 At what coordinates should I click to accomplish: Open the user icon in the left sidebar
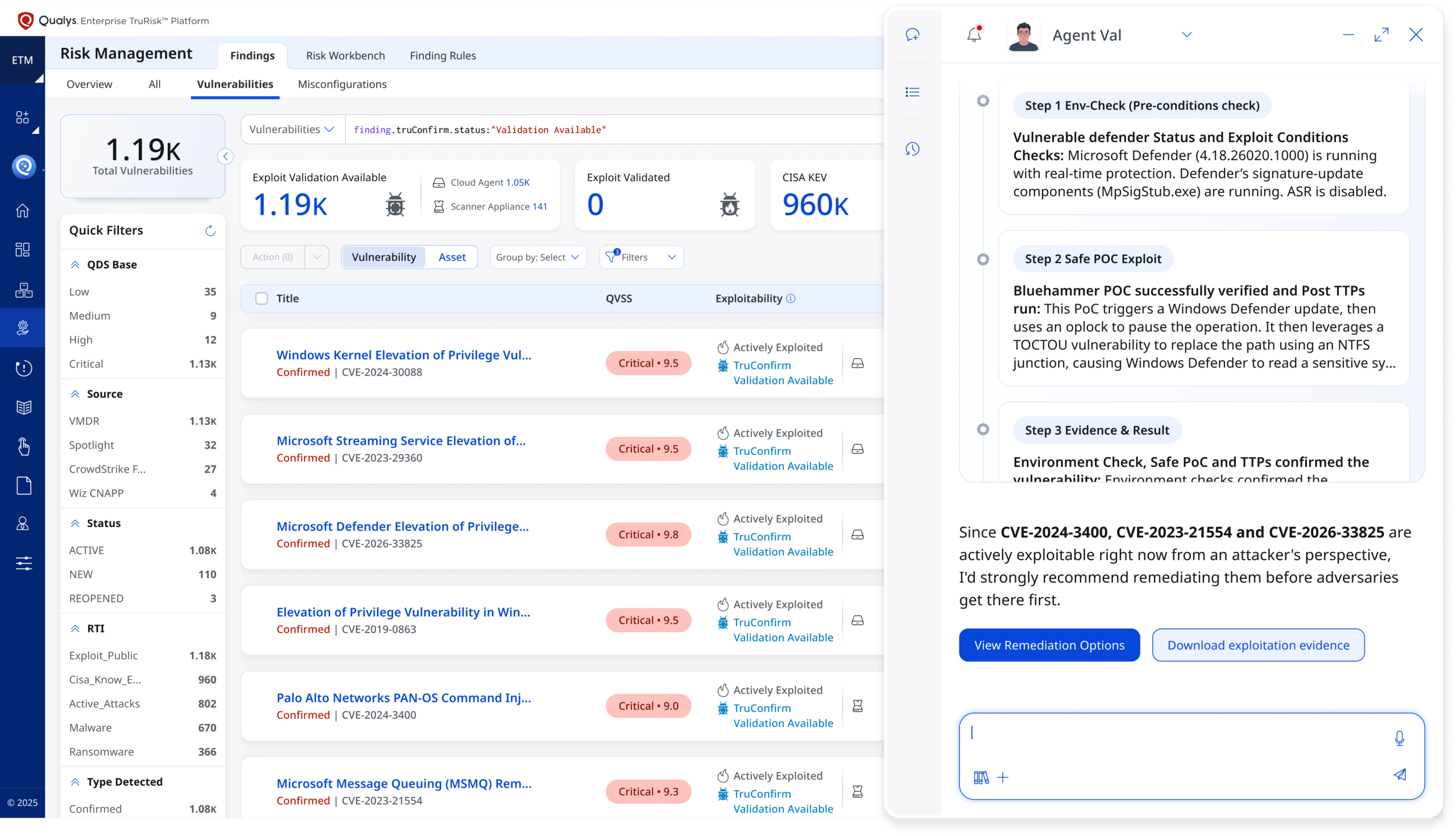[22, 524]
